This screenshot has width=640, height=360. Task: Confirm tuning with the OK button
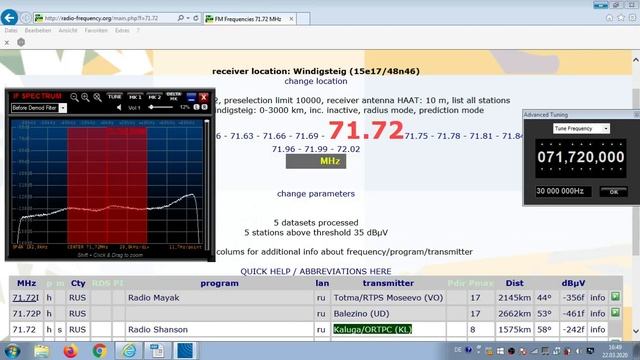click(x=613, y=191)
